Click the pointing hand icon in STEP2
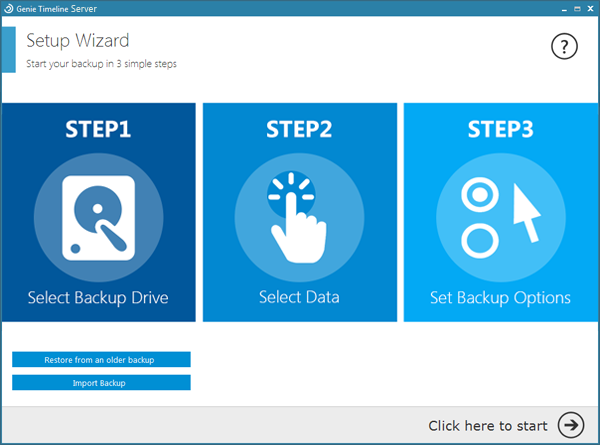This screenshot has width=600, height=445. pos(299,218)
